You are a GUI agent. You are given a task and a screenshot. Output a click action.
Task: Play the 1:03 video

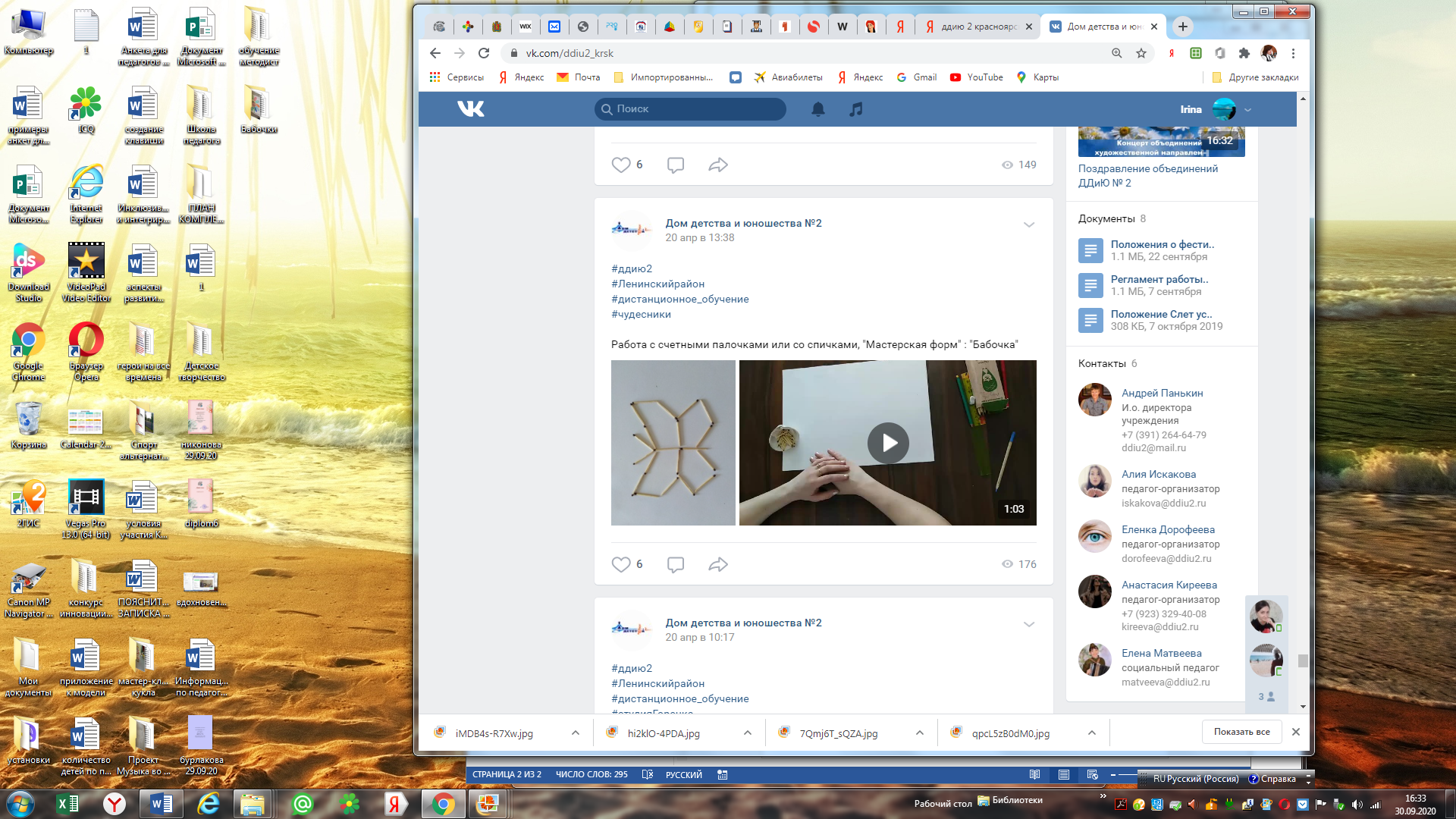tap(888, 443)
